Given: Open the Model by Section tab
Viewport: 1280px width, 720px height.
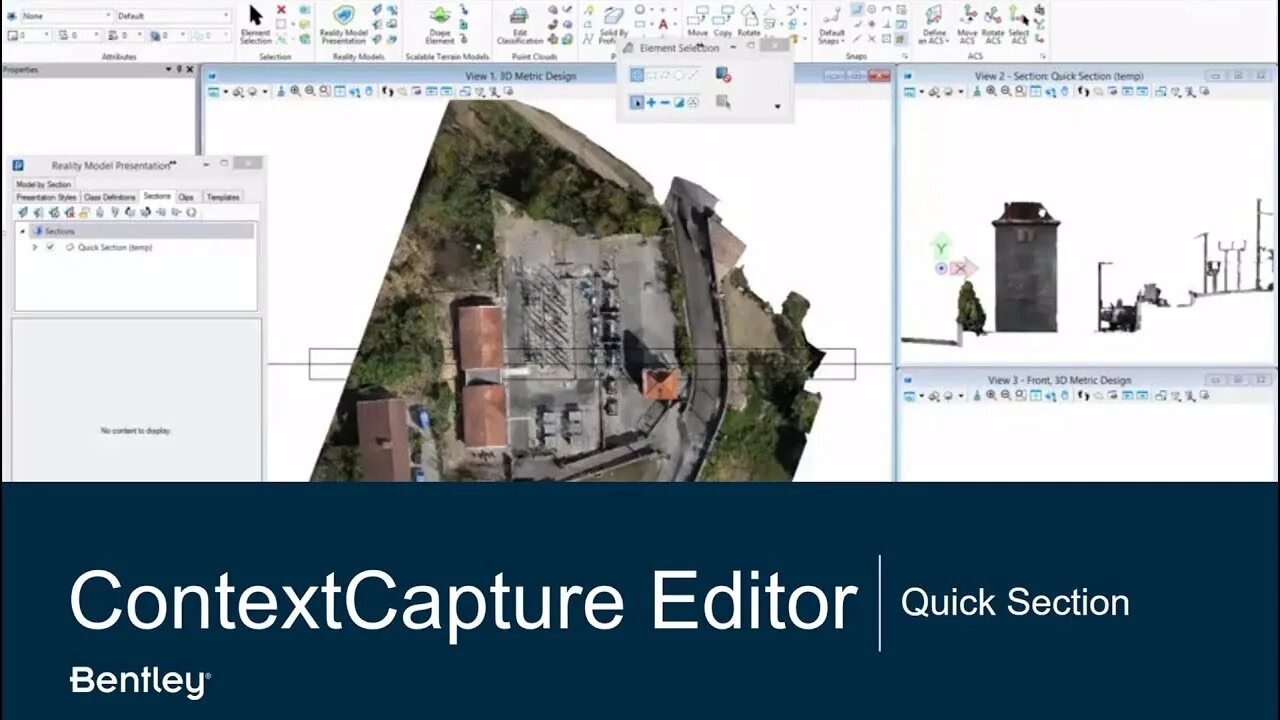Looking at the screenshot, I should coord(44,184).
